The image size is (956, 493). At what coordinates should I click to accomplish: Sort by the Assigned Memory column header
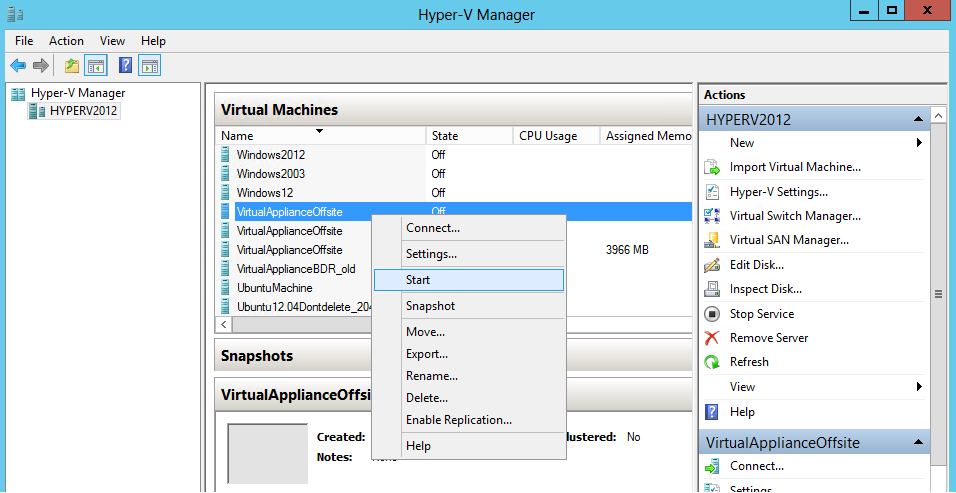pyautogui.click(x=646, y=136)
